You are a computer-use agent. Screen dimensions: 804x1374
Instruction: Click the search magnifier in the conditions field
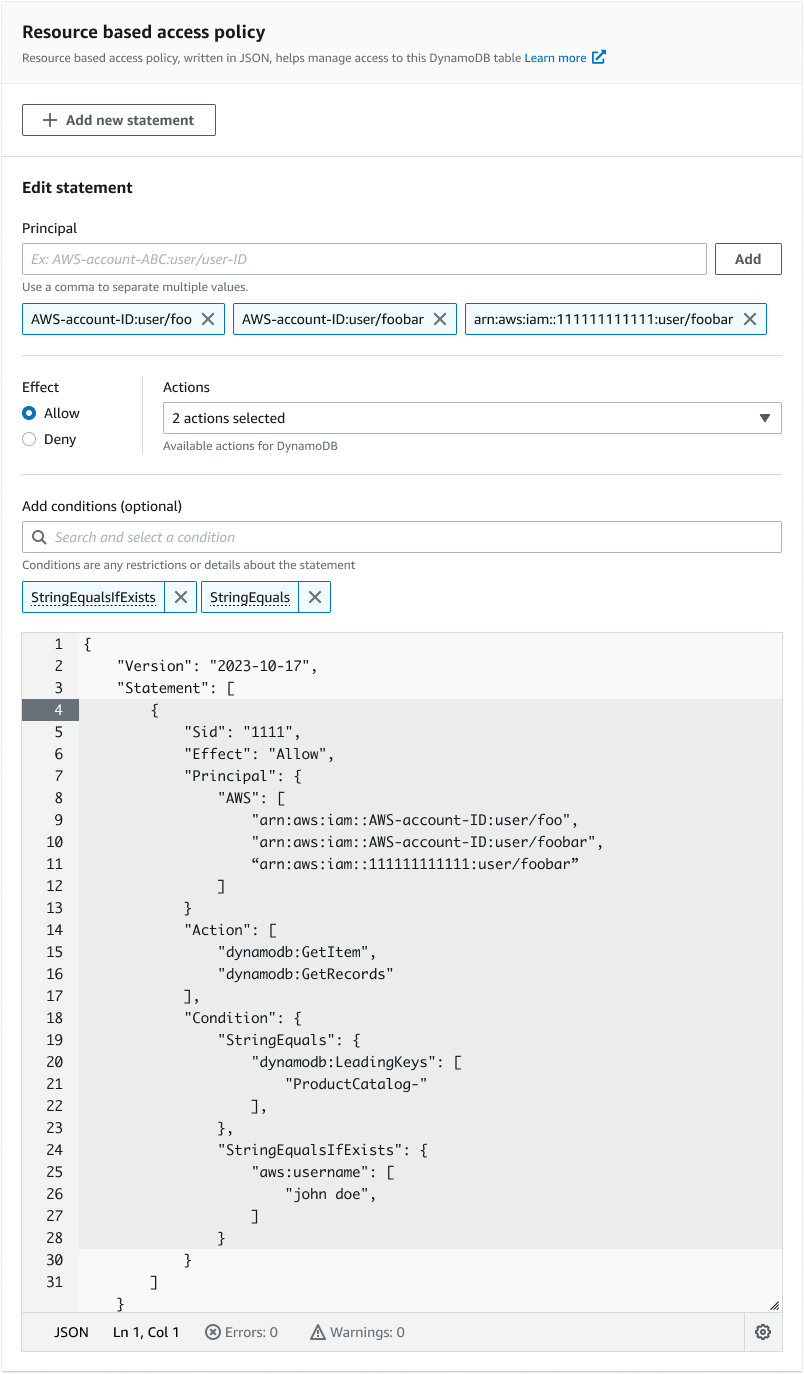click(x=38, y=537)
